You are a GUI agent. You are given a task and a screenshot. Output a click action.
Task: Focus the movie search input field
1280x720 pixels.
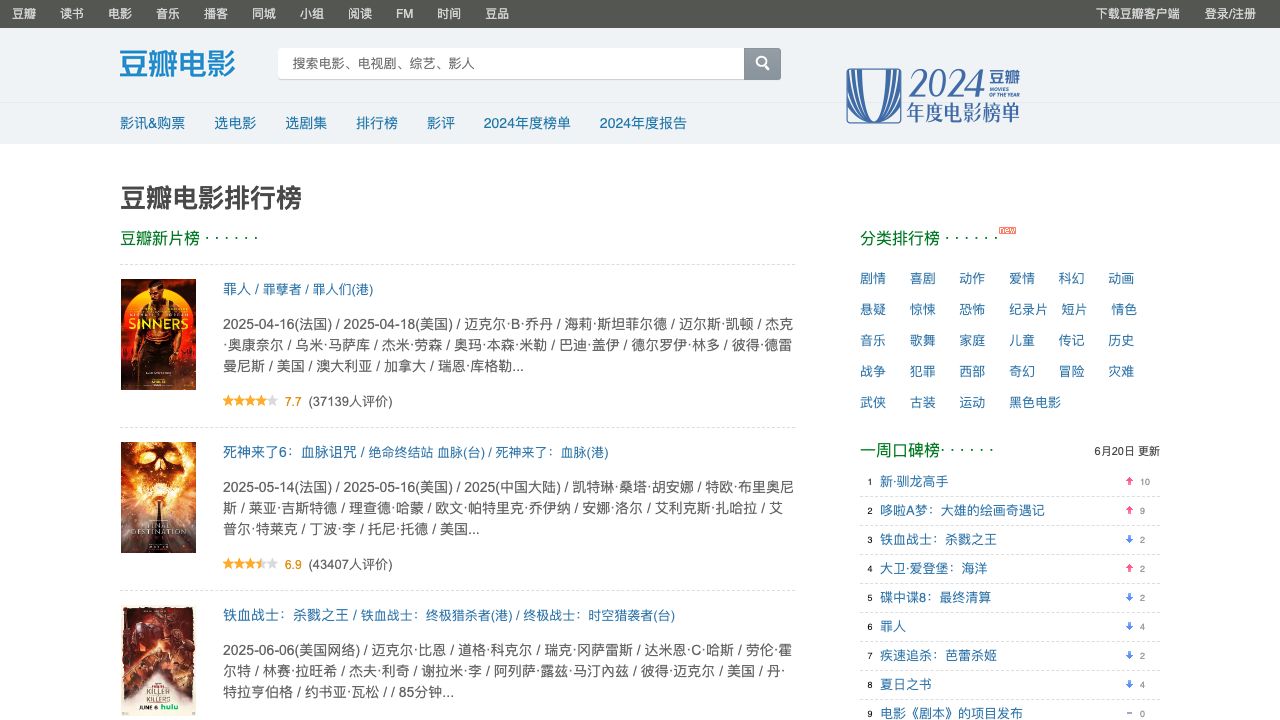point(510,63)
